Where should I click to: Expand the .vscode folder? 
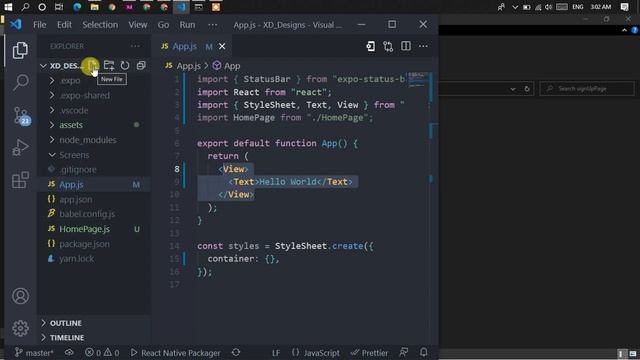(94, 110)
